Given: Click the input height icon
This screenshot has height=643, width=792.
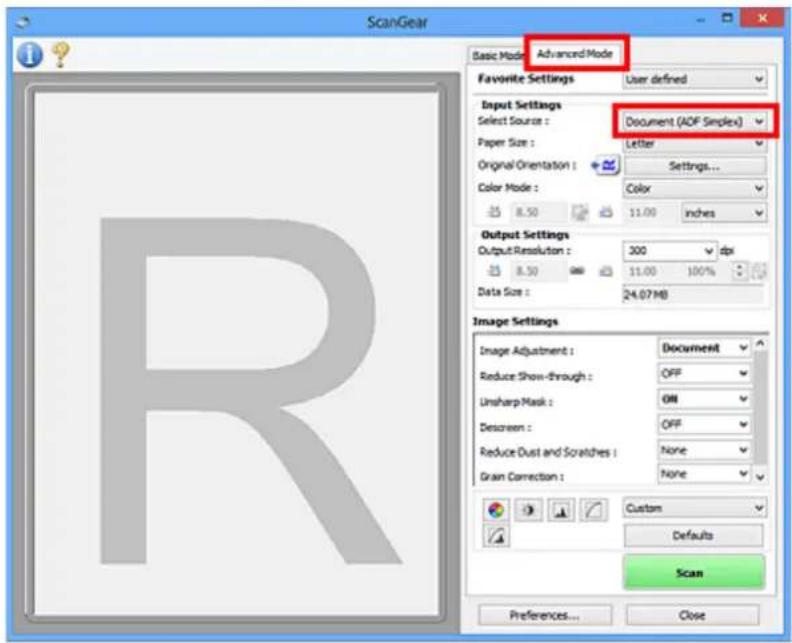Looking at the screenshot, I should coord(606,213).
